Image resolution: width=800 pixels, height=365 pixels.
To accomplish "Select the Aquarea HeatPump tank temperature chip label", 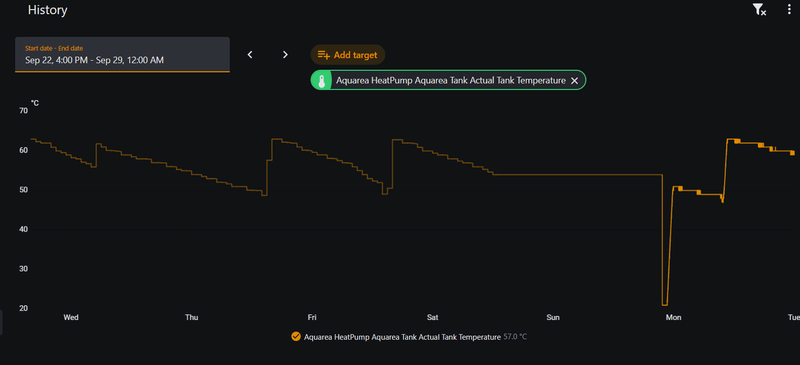I will [x=451, y=81].
